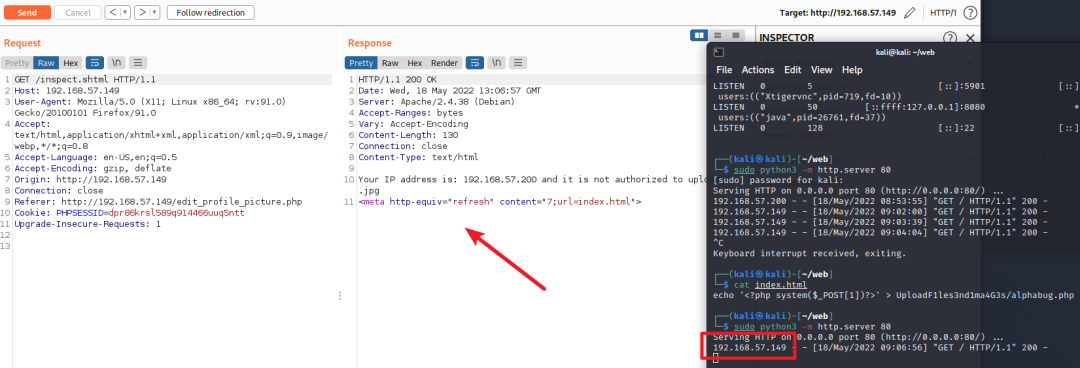This screenshot has width=1080, height=368.
Task: Select the side-by-side split layout icon
Action: click(x=699, y=34)
